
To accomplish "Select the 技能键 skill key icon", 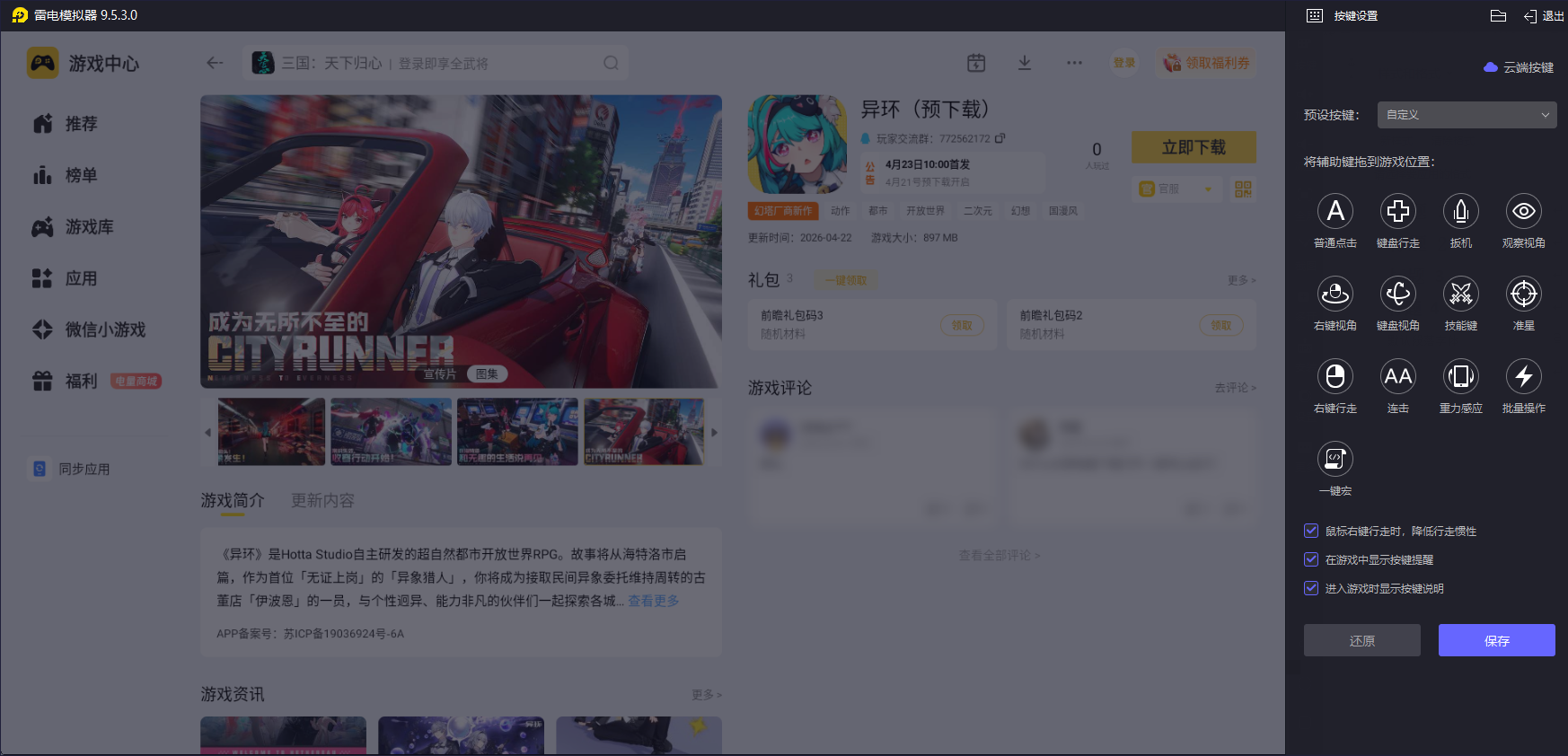I will point(1461,294).
